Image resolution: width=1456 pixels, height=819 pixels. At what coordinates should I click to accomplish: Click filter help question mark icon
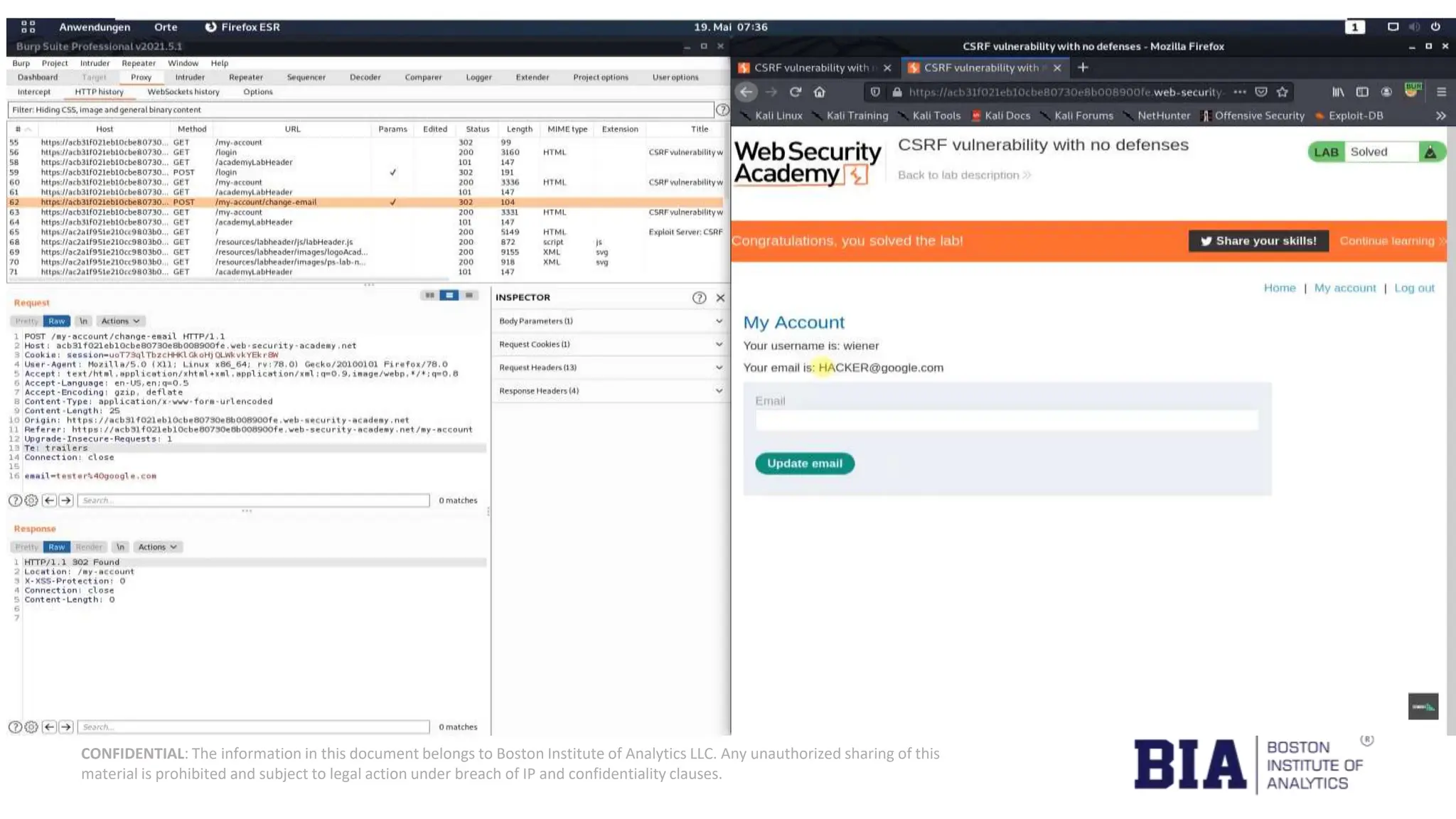click(x=722, y=110)
